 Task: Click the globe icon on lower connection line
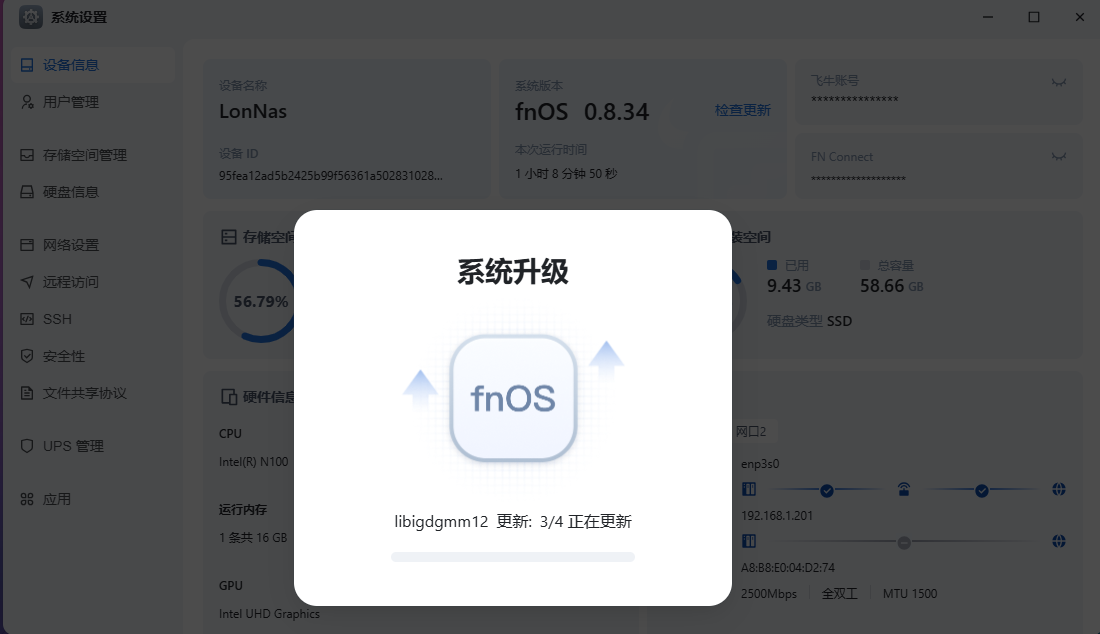click(1059, 541)
